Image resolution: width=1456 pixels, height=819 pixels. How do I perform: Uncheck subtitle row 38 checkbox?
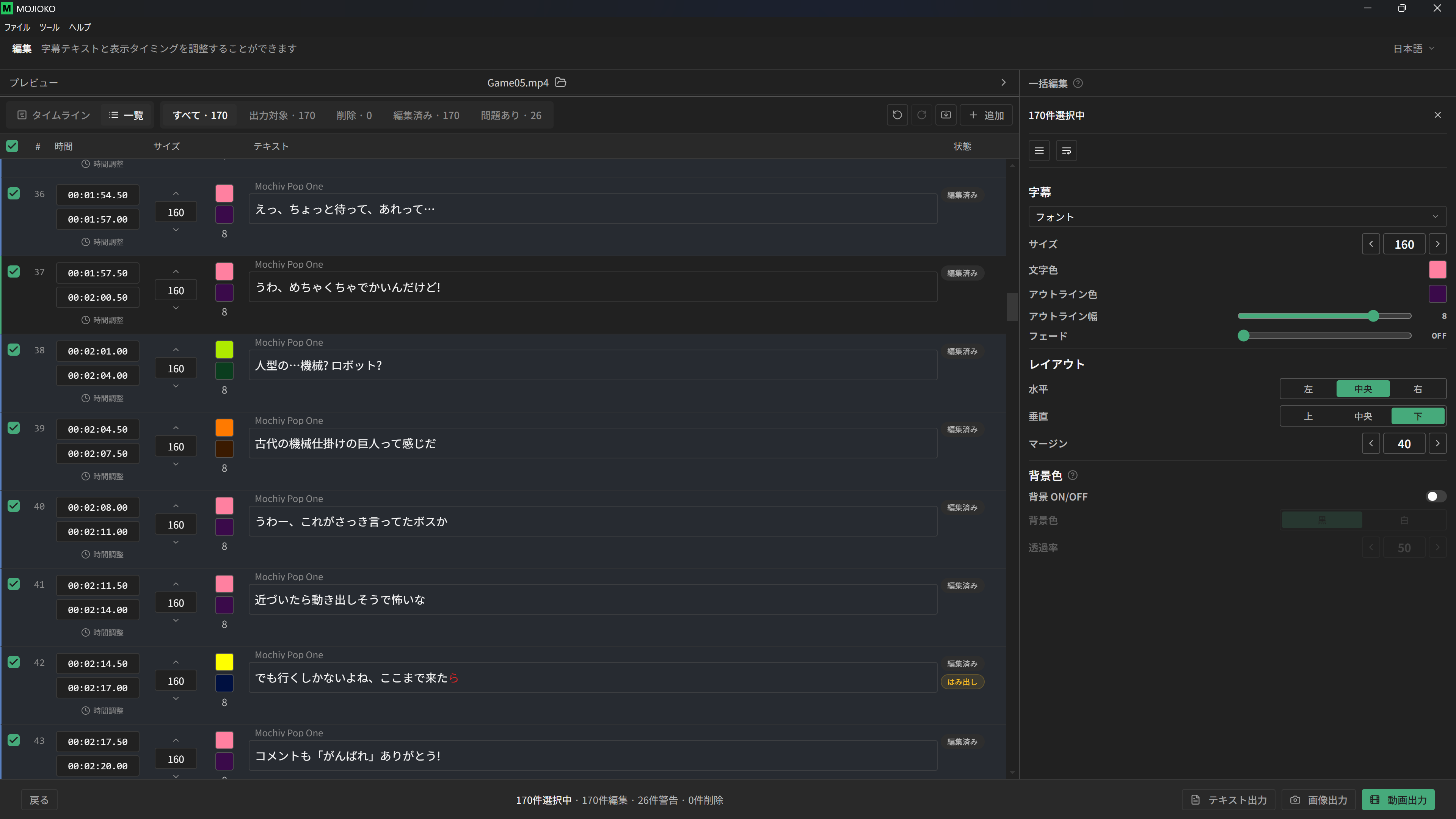14,350
